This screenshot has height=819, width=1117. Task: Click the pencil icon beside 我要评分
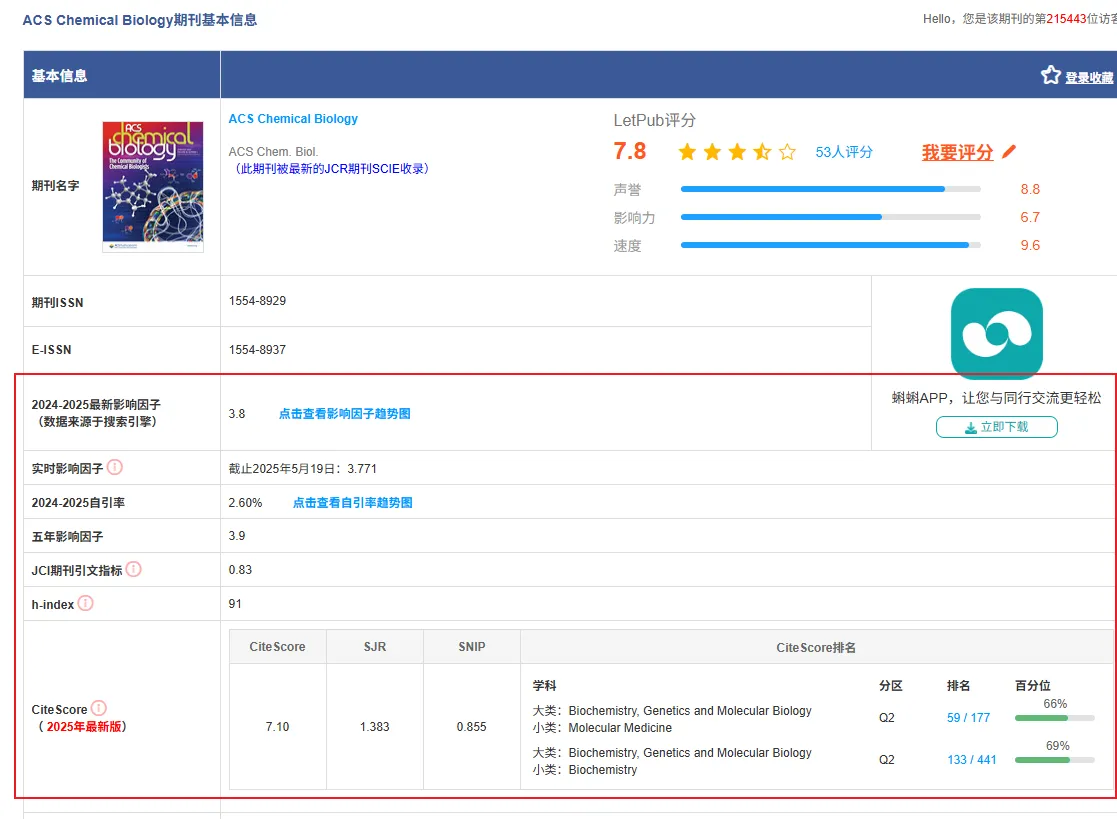pos(1009,152)
